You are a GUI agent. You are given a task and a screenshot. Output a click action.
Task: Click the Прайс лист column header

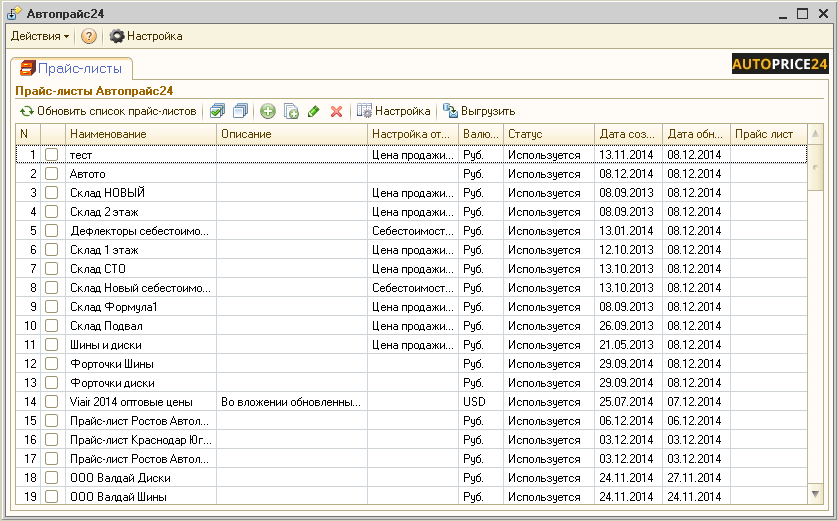769,134
